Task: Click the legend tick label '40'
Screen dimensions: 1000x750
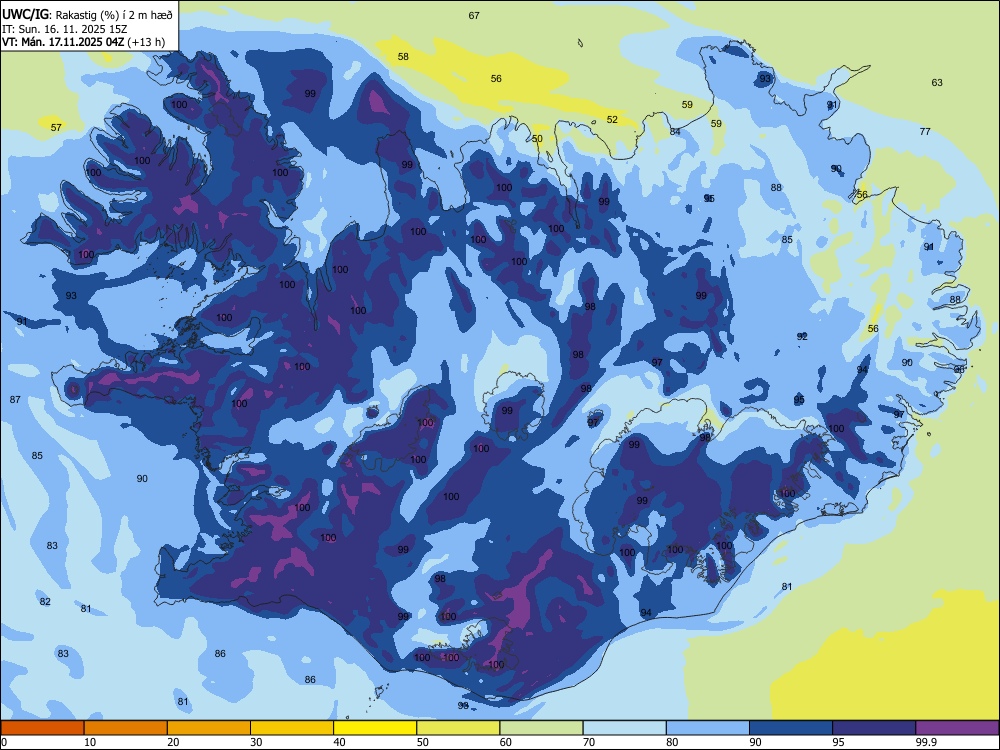Action: tap(339, 742)
